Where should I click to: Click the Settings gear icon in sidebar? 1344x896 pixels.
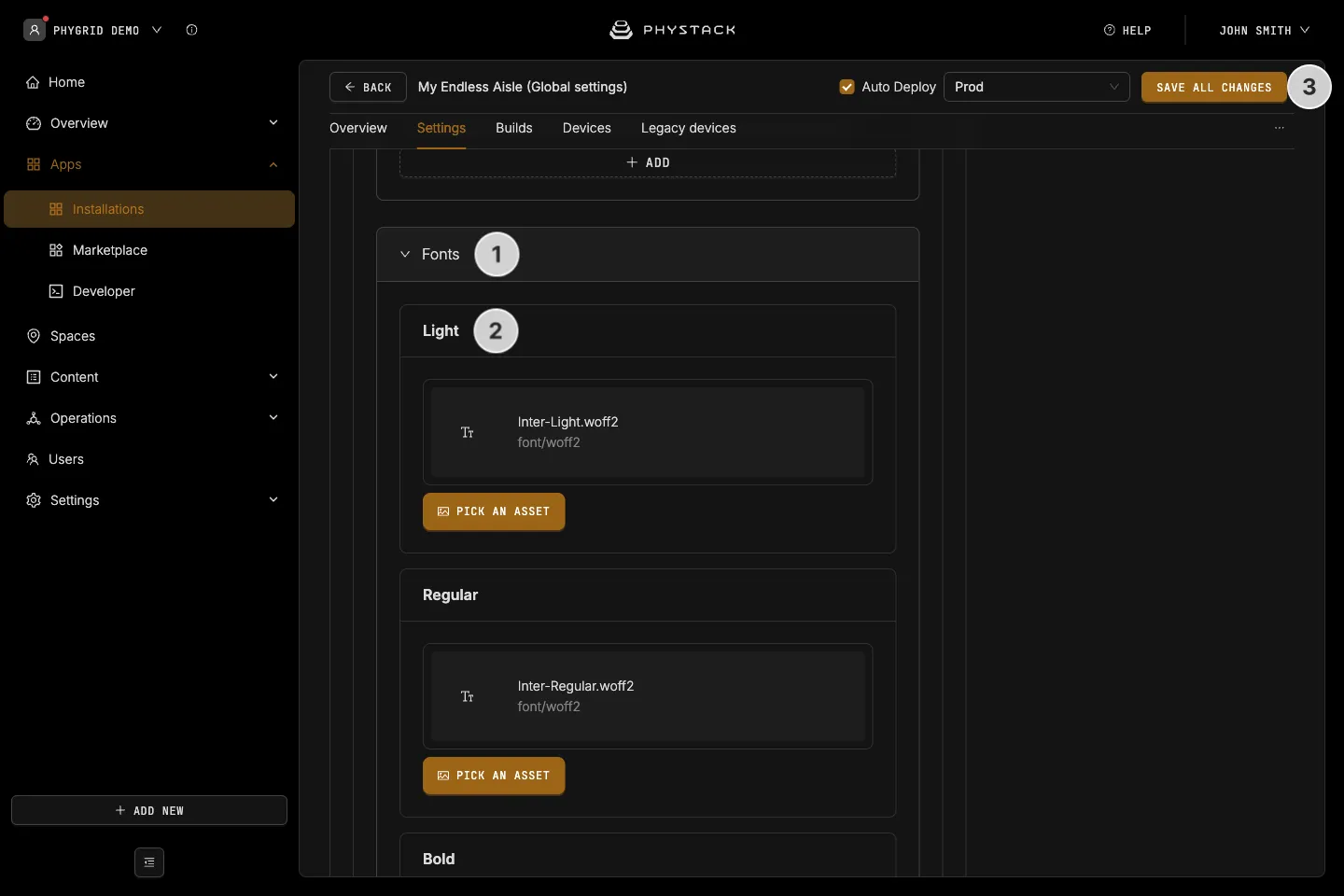pos(34,500)
